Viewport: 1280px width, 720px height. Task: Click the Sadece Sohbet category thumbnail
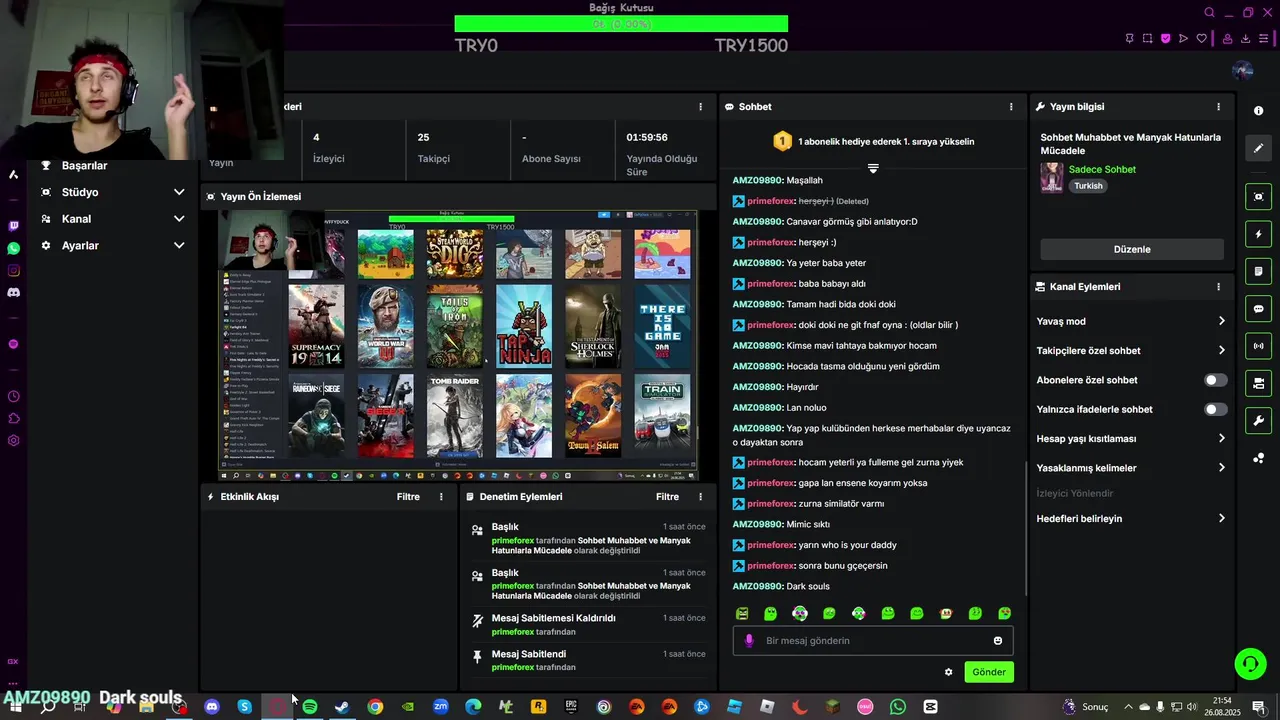pyautogui.click(x=1052, y=177)
